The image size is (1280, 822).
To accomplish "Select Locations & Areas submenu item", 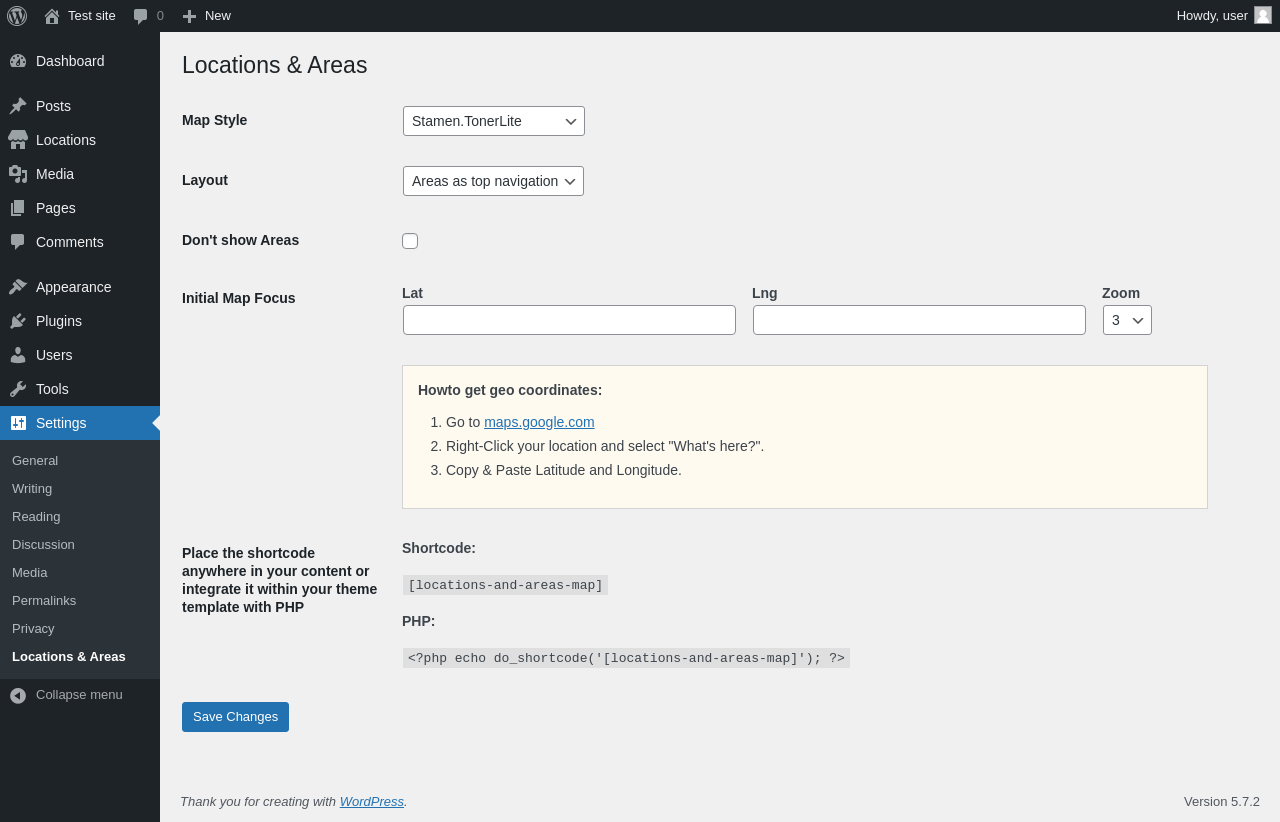I will (69, 657).
